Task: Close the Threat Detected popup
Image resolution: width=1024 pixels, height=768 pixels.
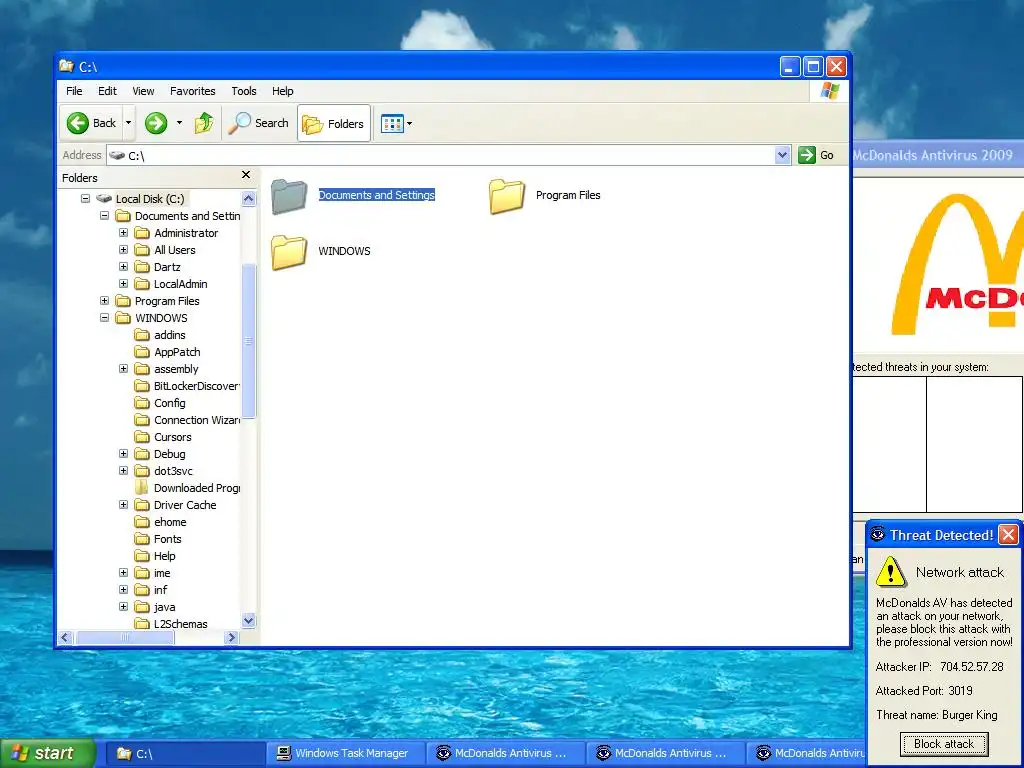Action: pyautogui.click(x=1008, y=535)
